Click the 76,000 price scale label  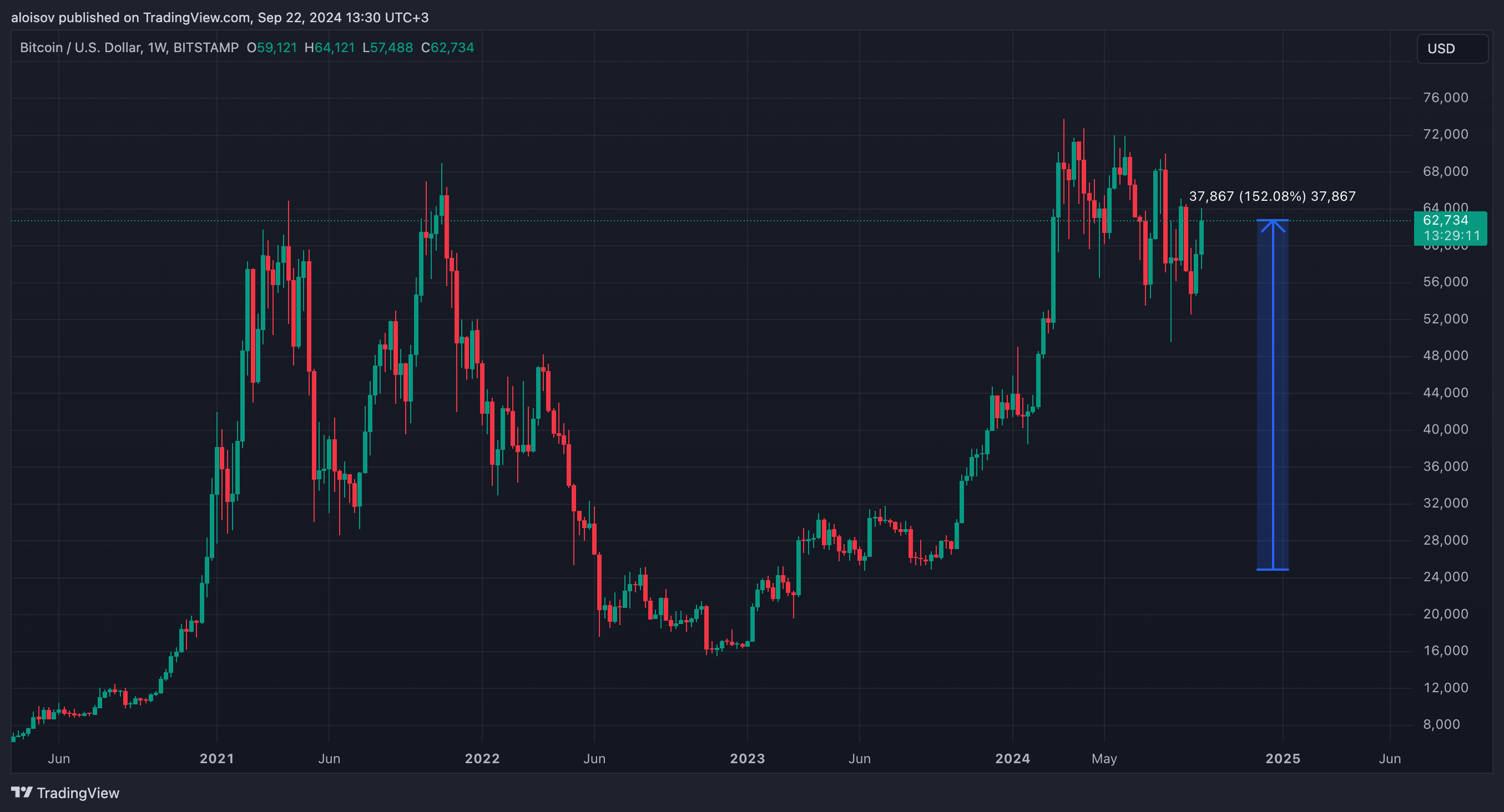(x=1445, y=98)
